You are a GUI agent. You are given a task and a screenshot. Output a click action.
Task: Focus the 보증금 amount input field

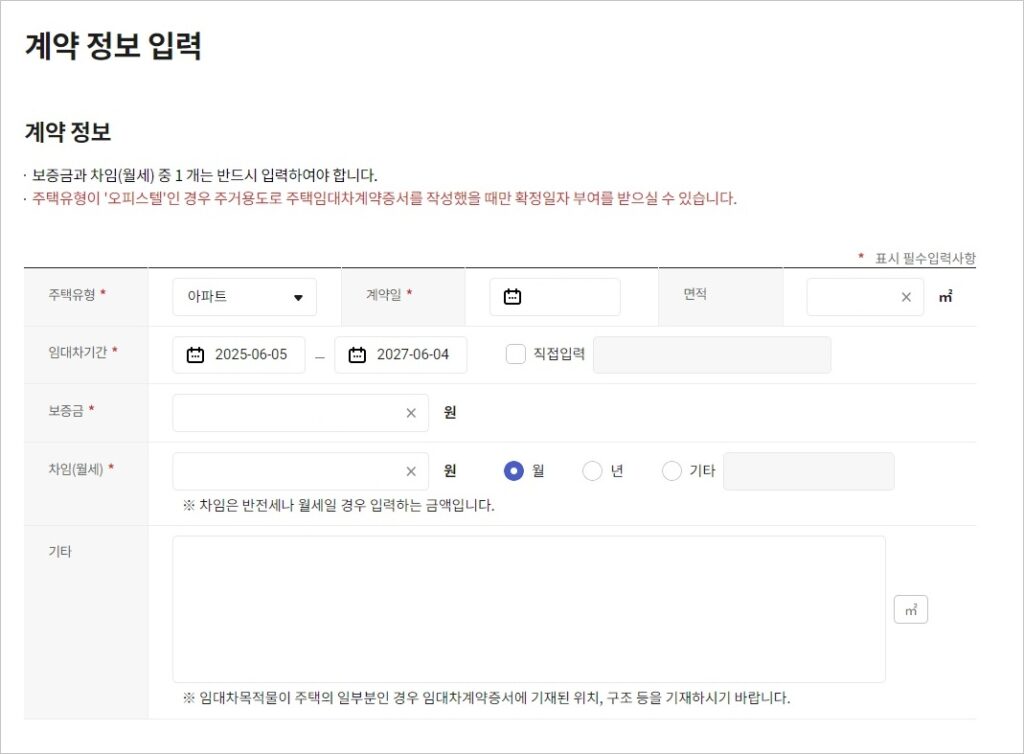tap(285, 413)
